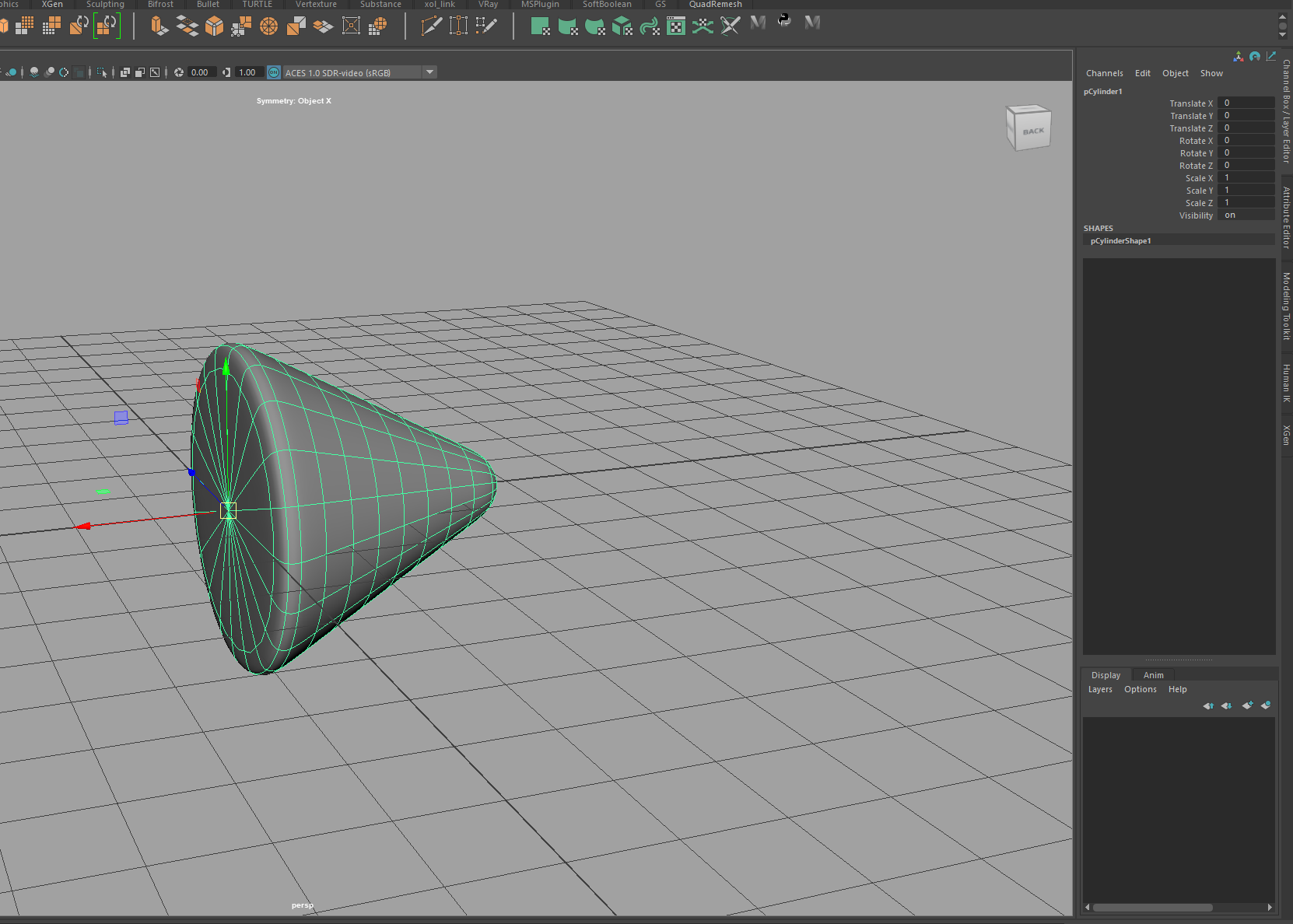The width and height of the screenshot is (1293, 924).
Task: Toggle the color management ON button
Action: pyautogui.click(x=274, y=72)
